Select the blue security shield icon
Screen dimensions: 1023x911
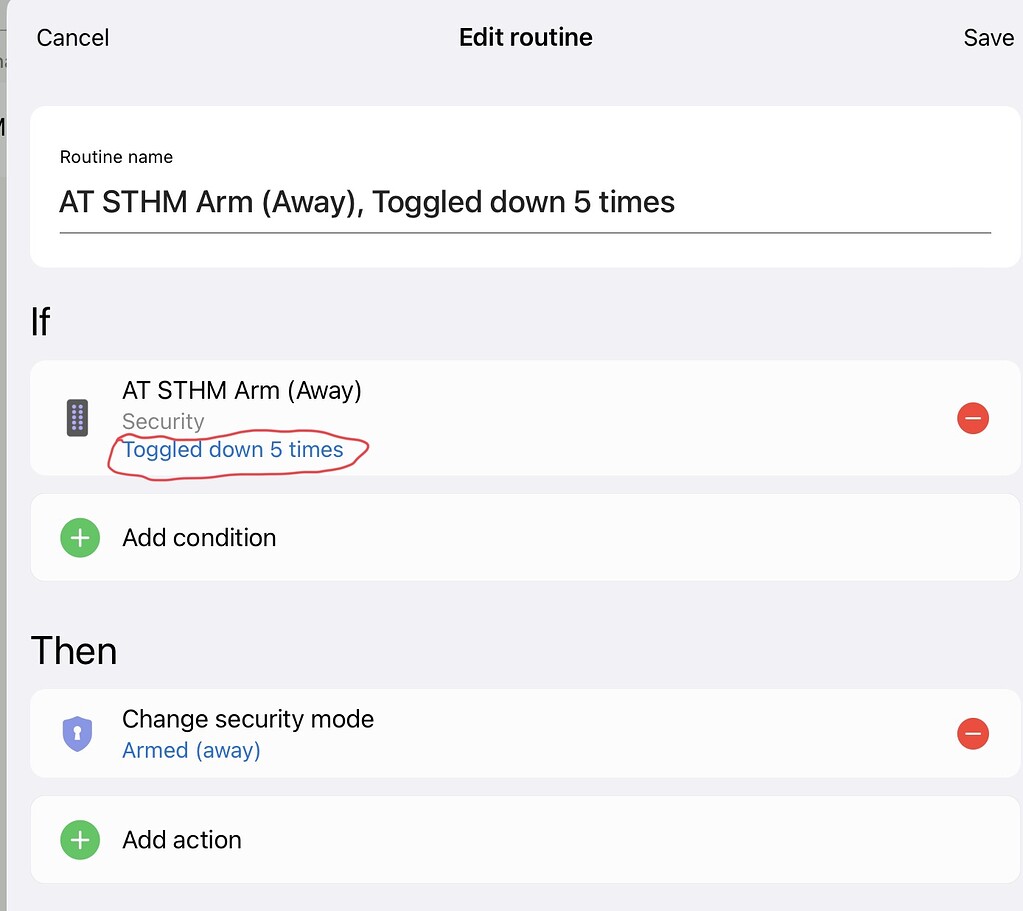[x=77, y=733]
